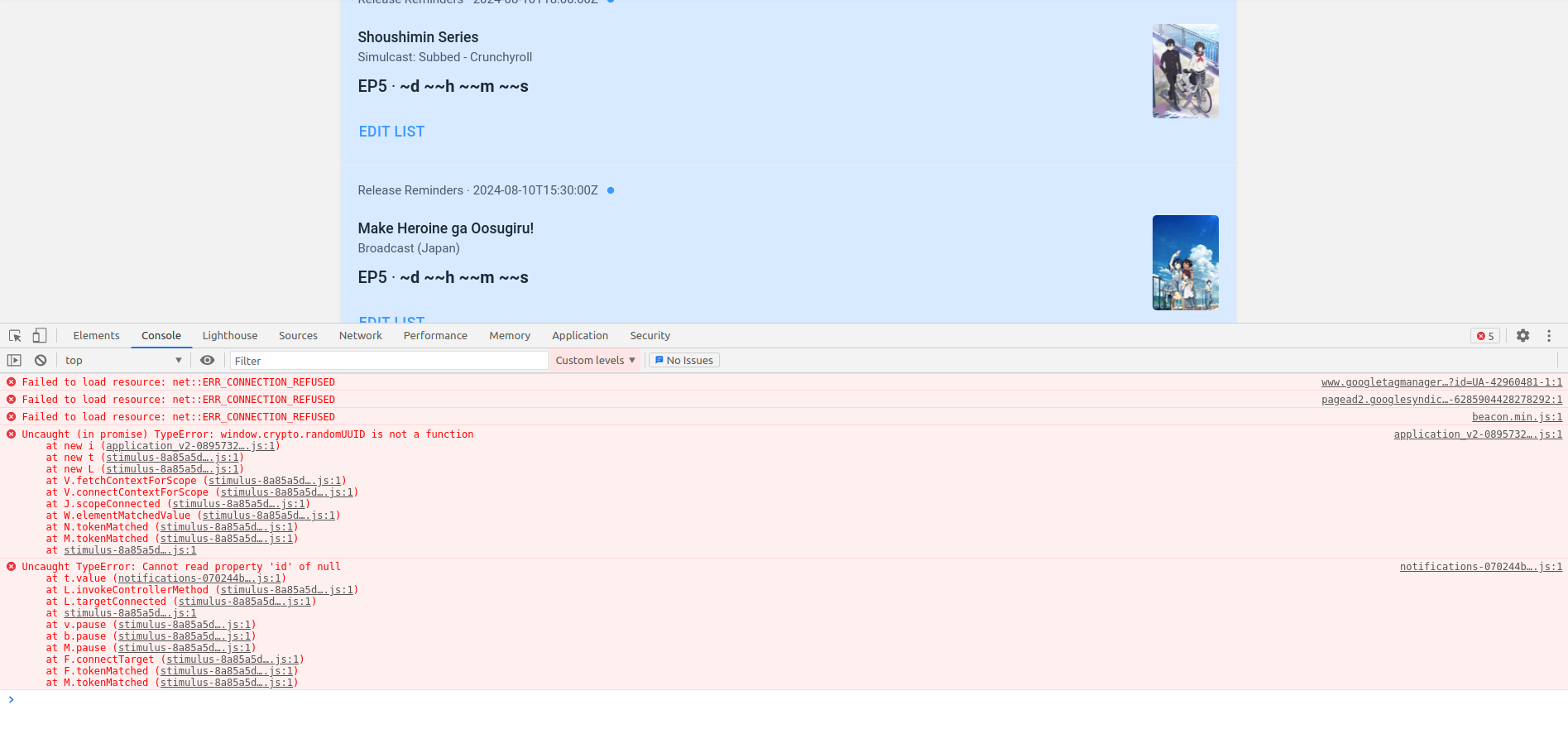Toggle the device toolbar icon
The width and height of the screenshot is (1568, 729).
39,336
